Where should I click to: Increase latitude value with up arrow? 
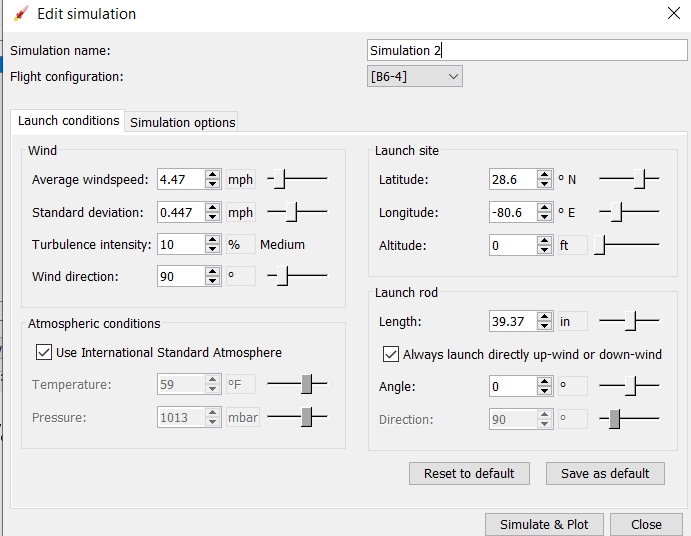click(x=545, y=175)
